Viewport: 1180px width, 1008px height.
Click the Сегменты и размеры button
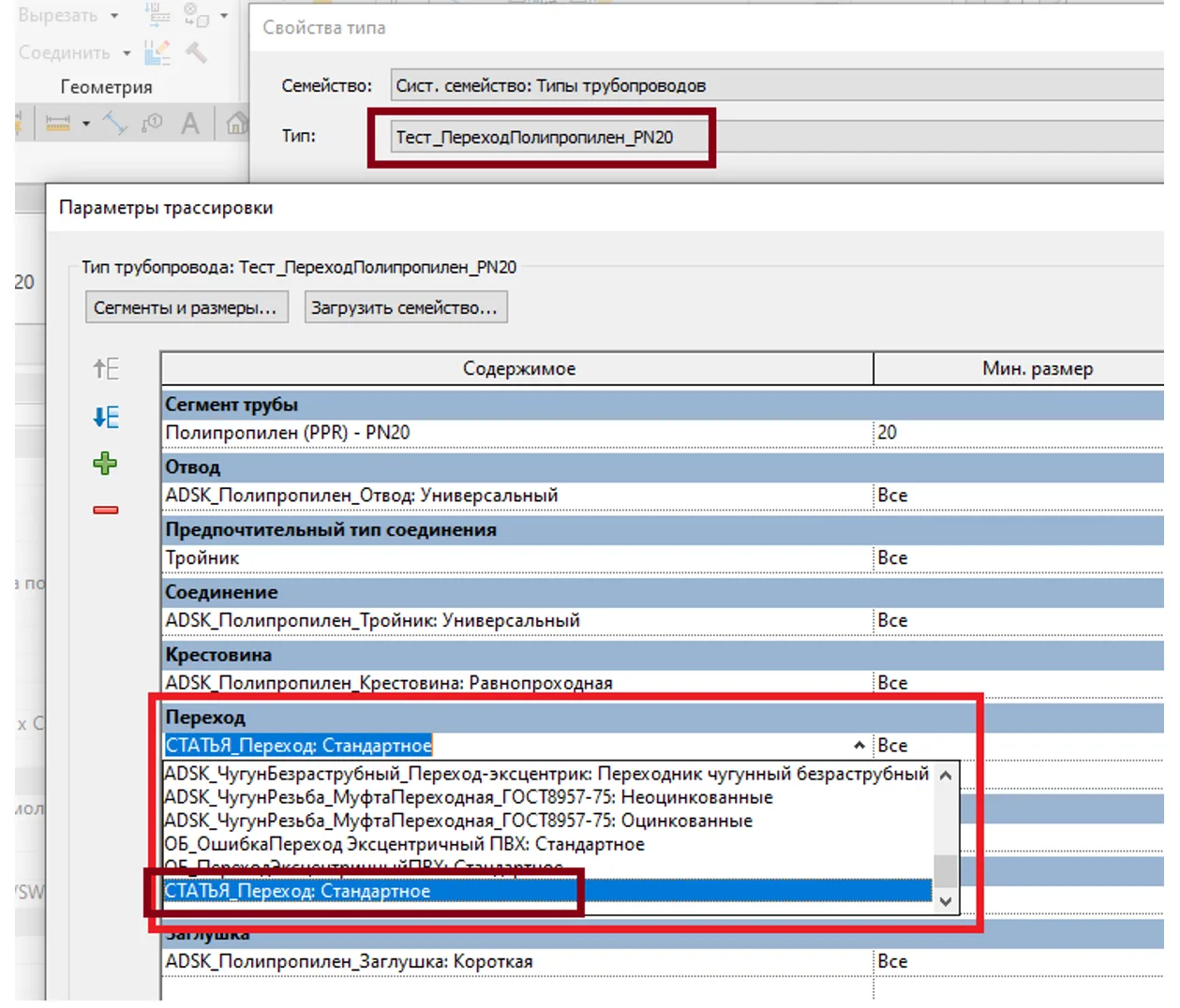(186, 307)
